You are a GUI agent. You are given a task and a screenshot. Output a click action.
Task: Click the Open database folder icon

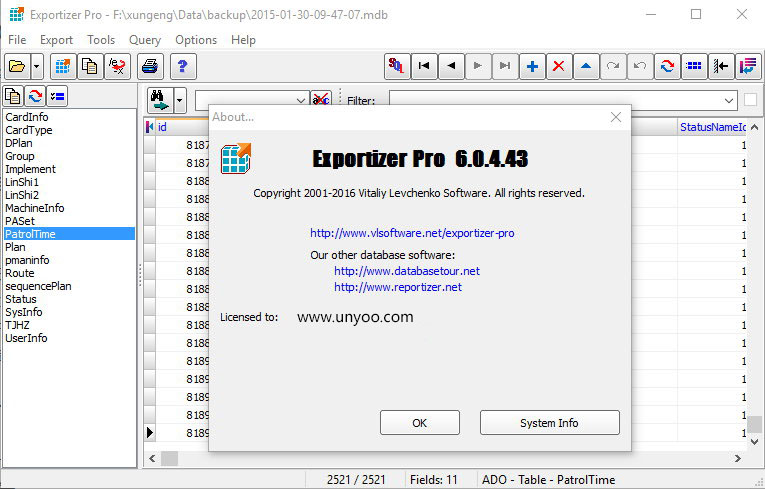click(17, 66)
